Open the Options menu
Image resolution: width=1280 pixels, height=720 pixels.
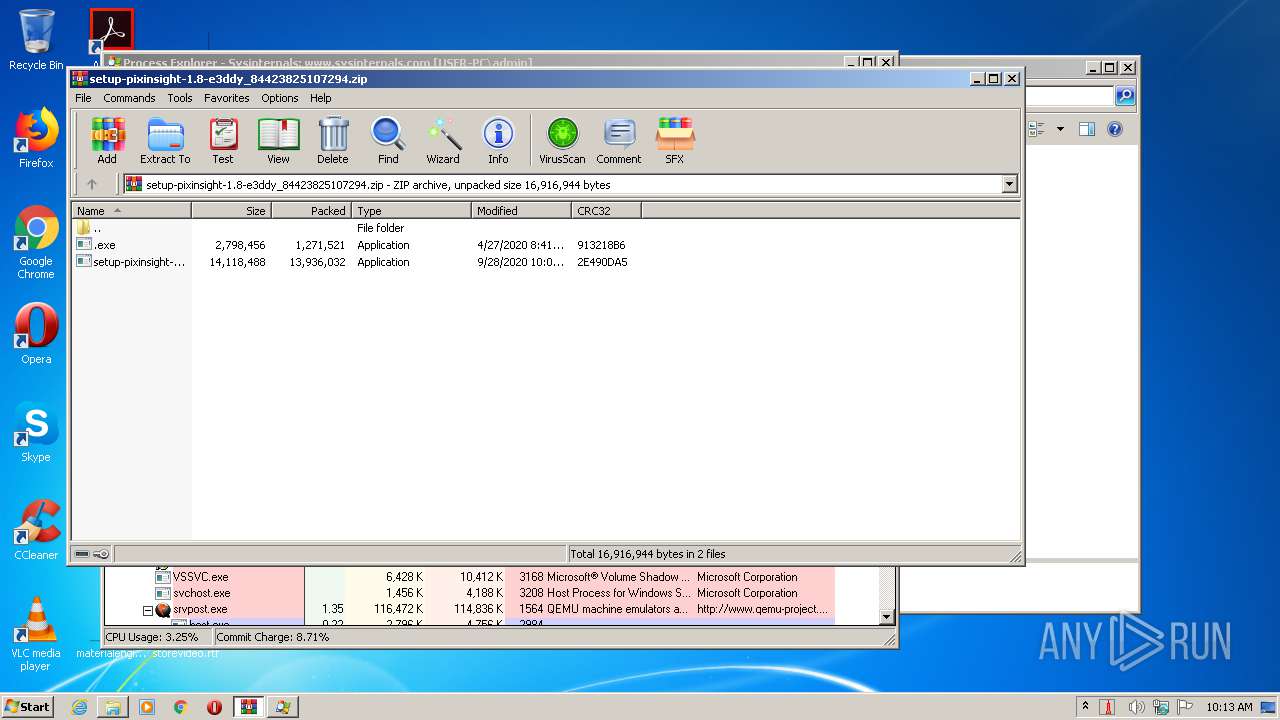[x=280, y=98]
